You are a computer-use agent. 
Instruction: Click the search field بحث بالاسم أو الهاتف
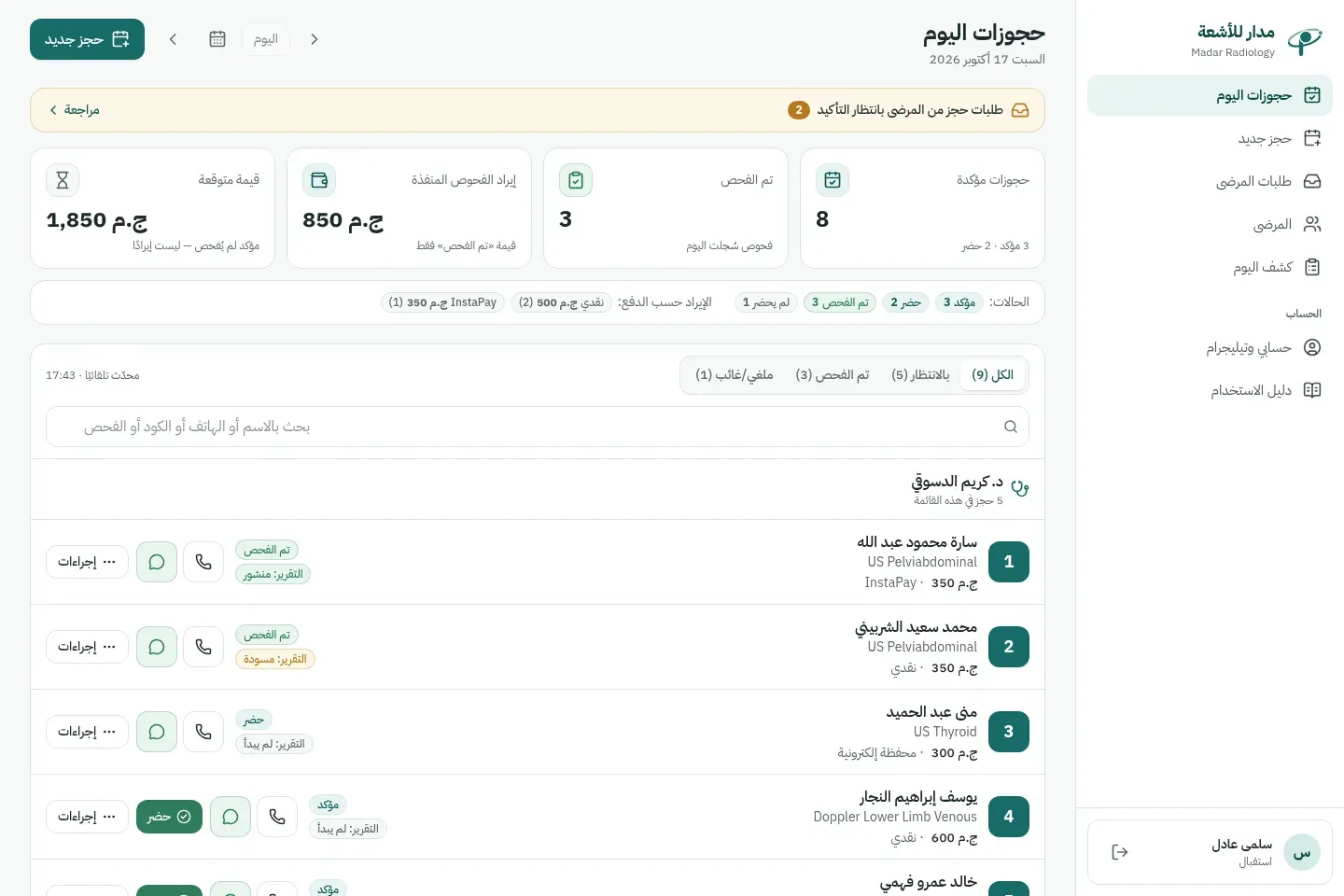coord(538,427)
